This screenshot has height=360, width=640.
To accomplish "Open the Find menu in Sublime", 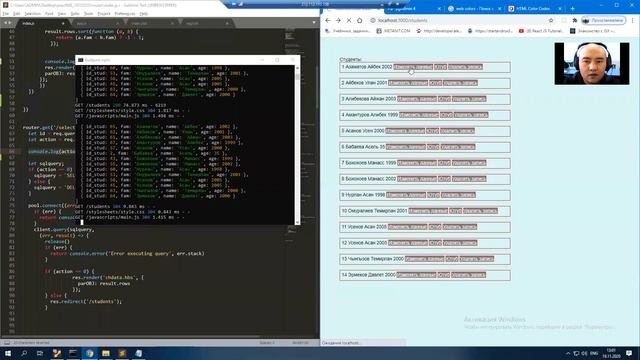I will point(49,14).
